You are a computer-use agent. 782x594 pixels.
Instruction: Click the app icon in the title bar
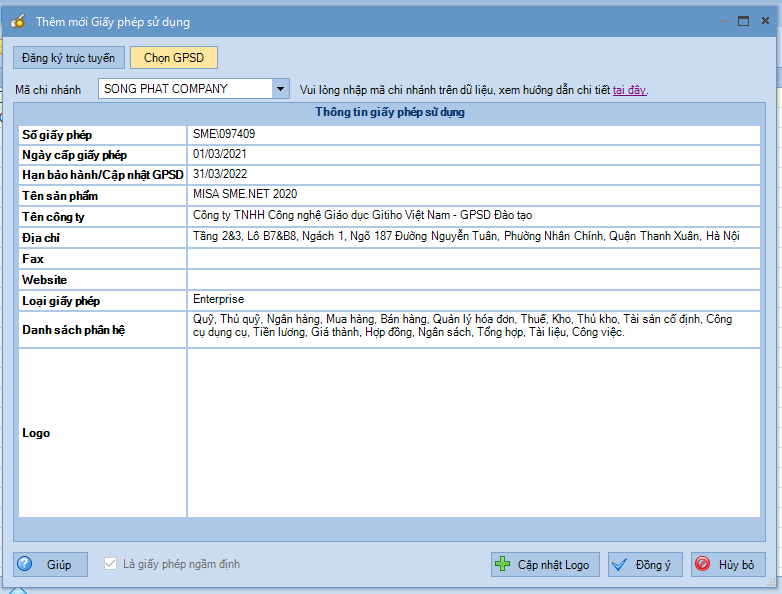(x=18, y=21)
